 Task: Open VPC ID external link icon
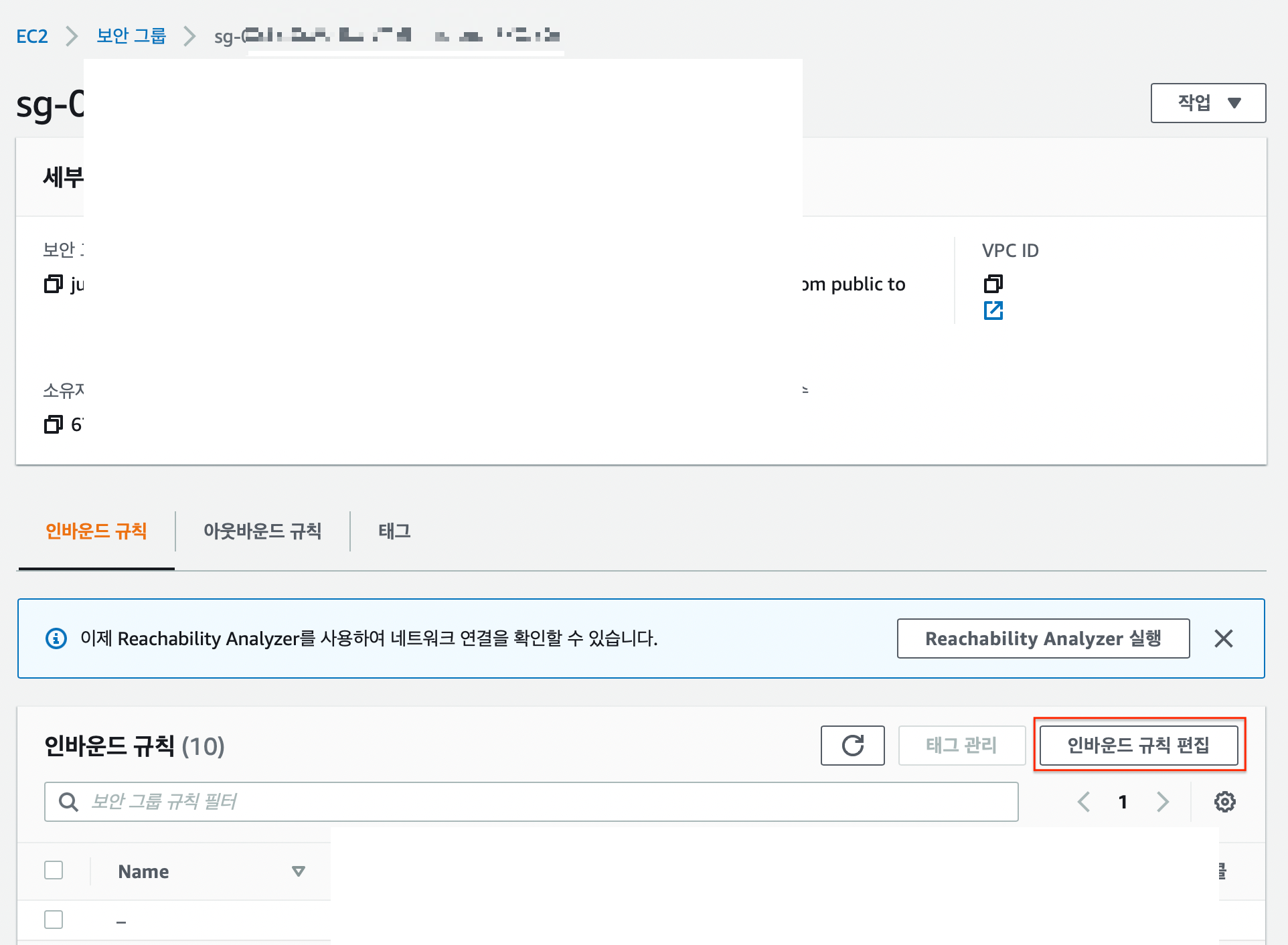tap(993, 311)
